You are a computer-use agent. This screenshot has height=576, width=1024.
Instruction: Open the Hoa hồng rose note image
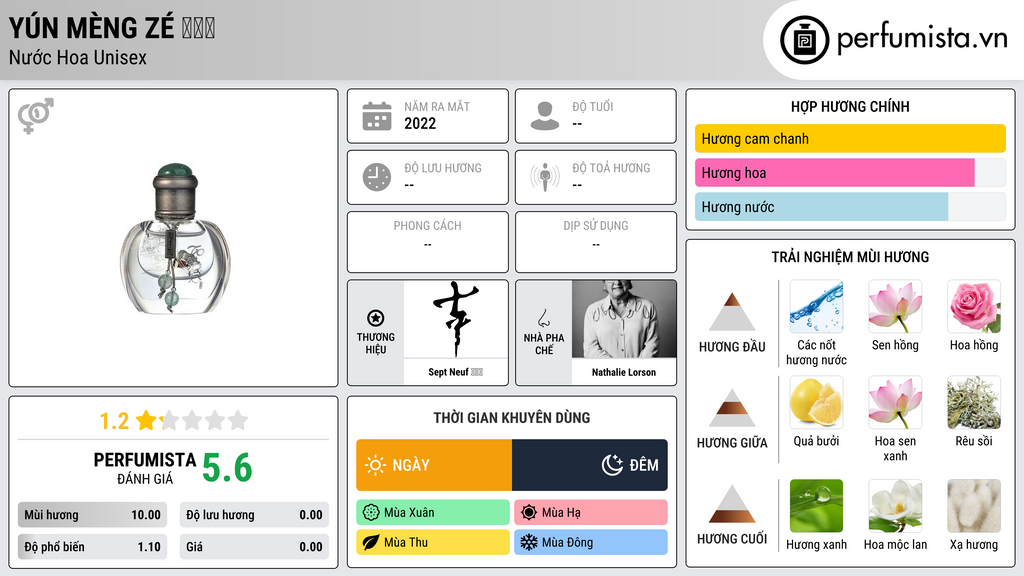click(x=974, y=307)
